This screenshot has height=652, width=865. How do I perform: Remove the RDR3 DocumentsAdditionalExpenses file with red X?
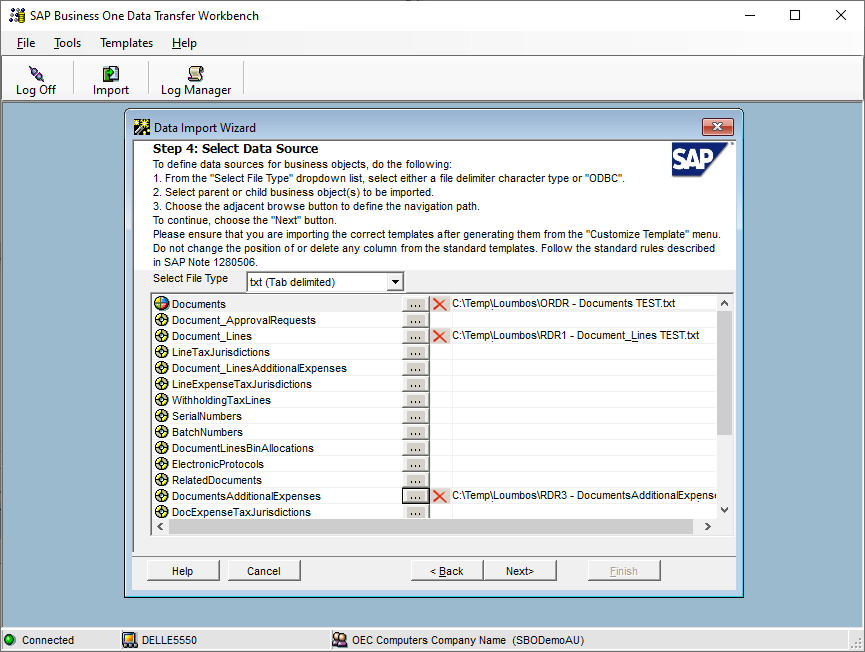point(440,496)
